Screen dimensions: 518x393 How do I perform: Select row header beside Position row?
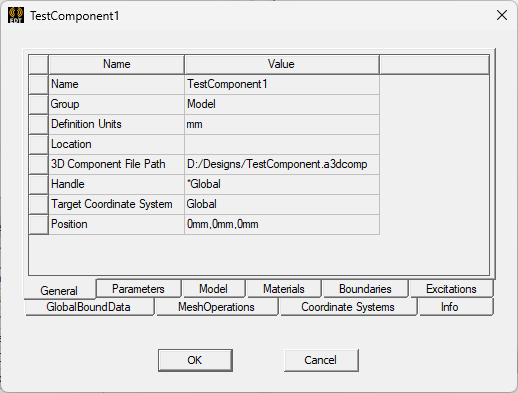click(39, 224)
